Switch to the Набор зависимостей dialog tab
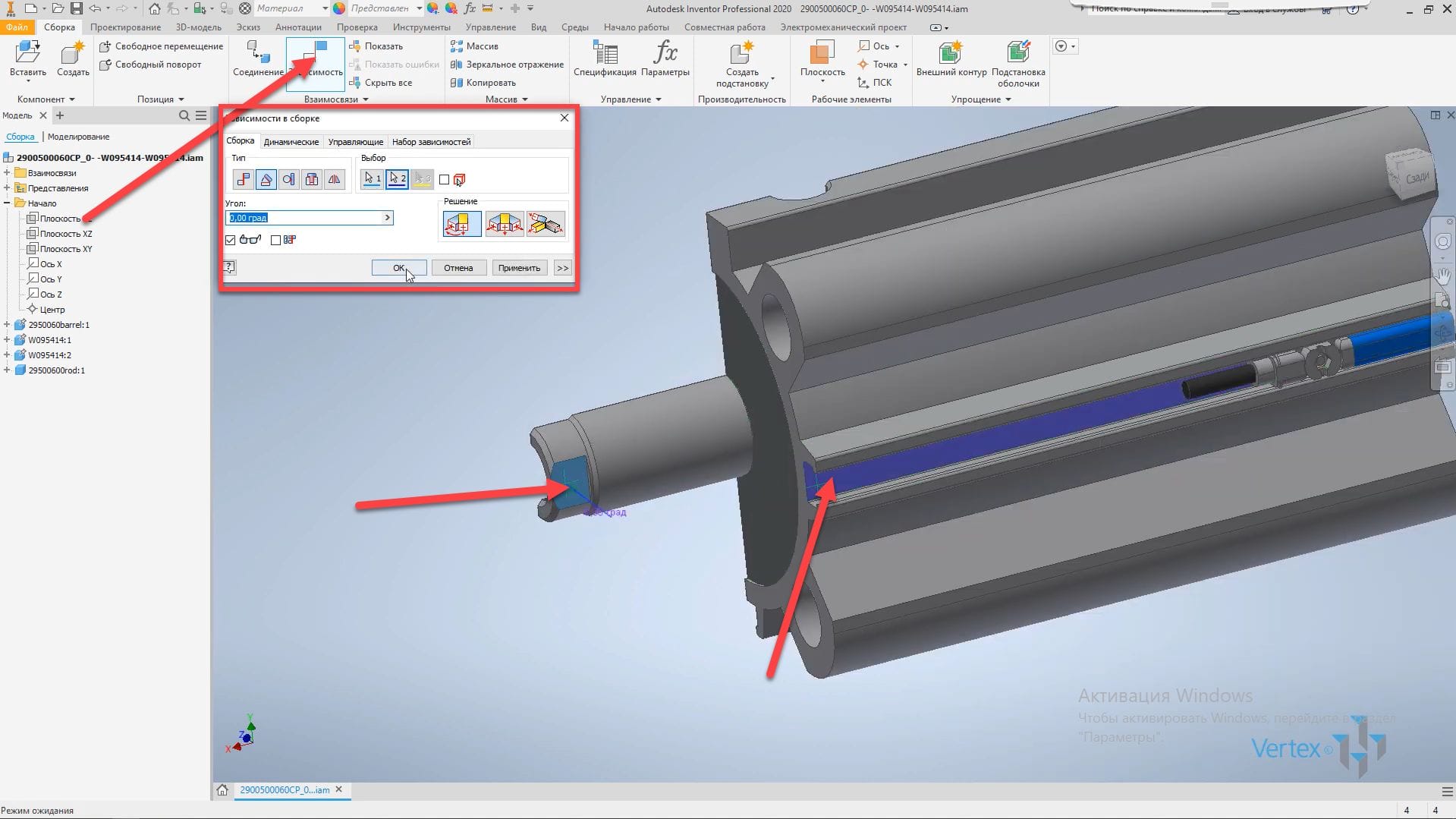The width and height of the screenshot is (1456, 819). click(431, 142)
